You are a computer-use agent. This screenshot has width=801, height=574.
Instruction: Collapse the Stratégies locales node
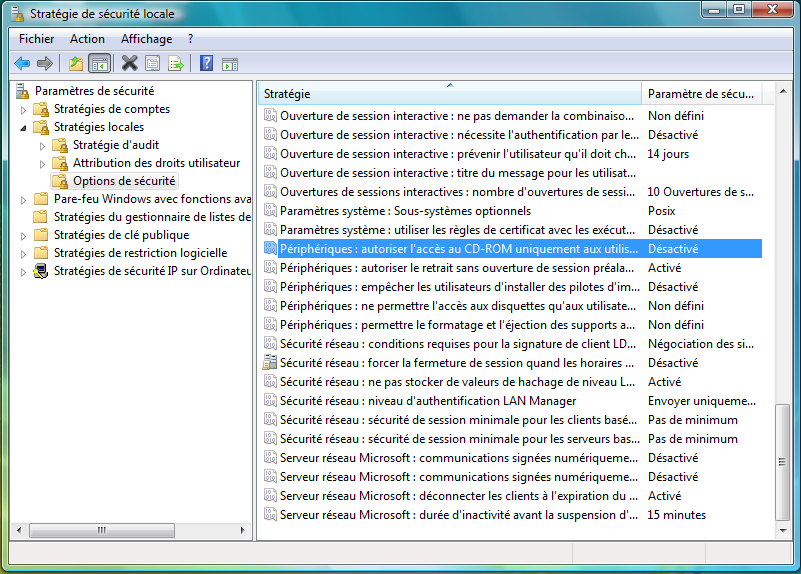click(23, 128)
